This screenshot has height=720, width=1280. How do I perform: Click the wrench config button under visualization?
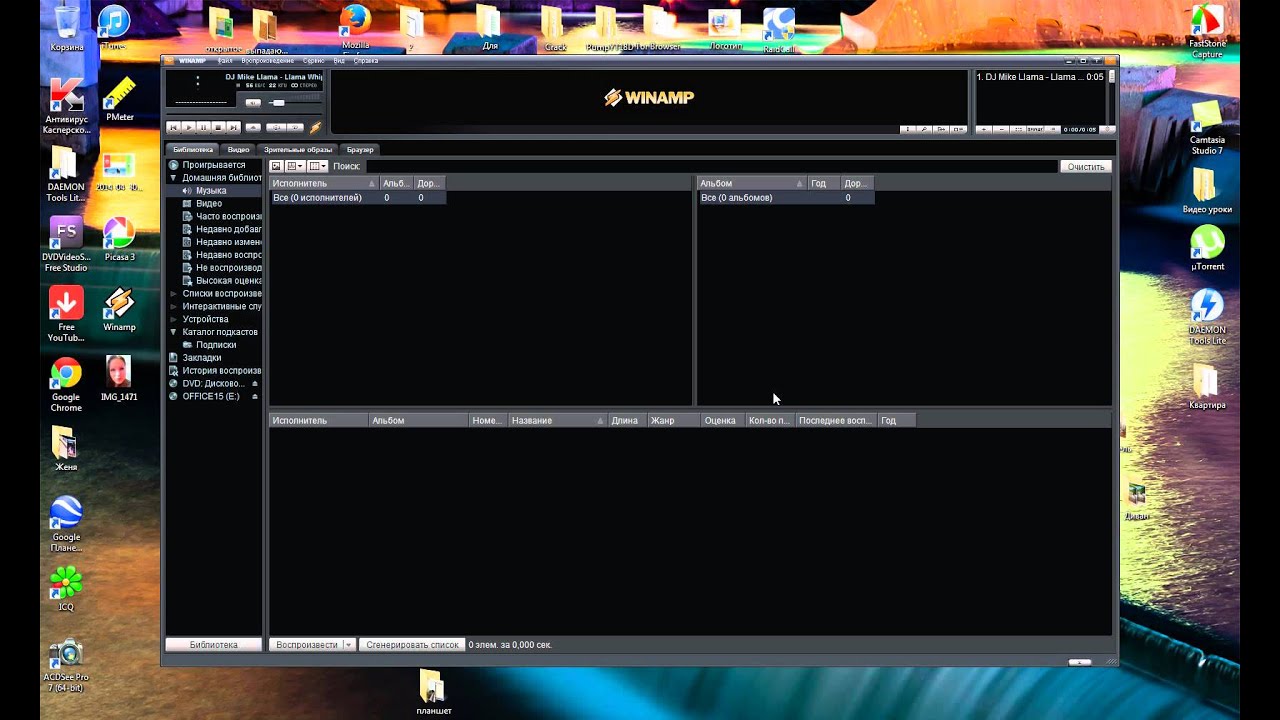click(x=924, y=129)
